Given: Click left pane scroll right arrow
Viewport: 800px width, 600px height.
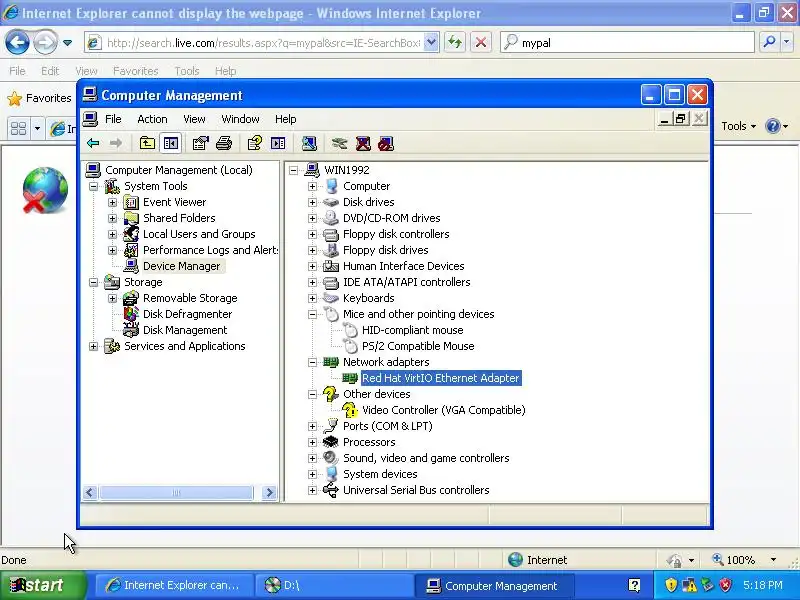Looking at the screenshot, I should [269, 492].
